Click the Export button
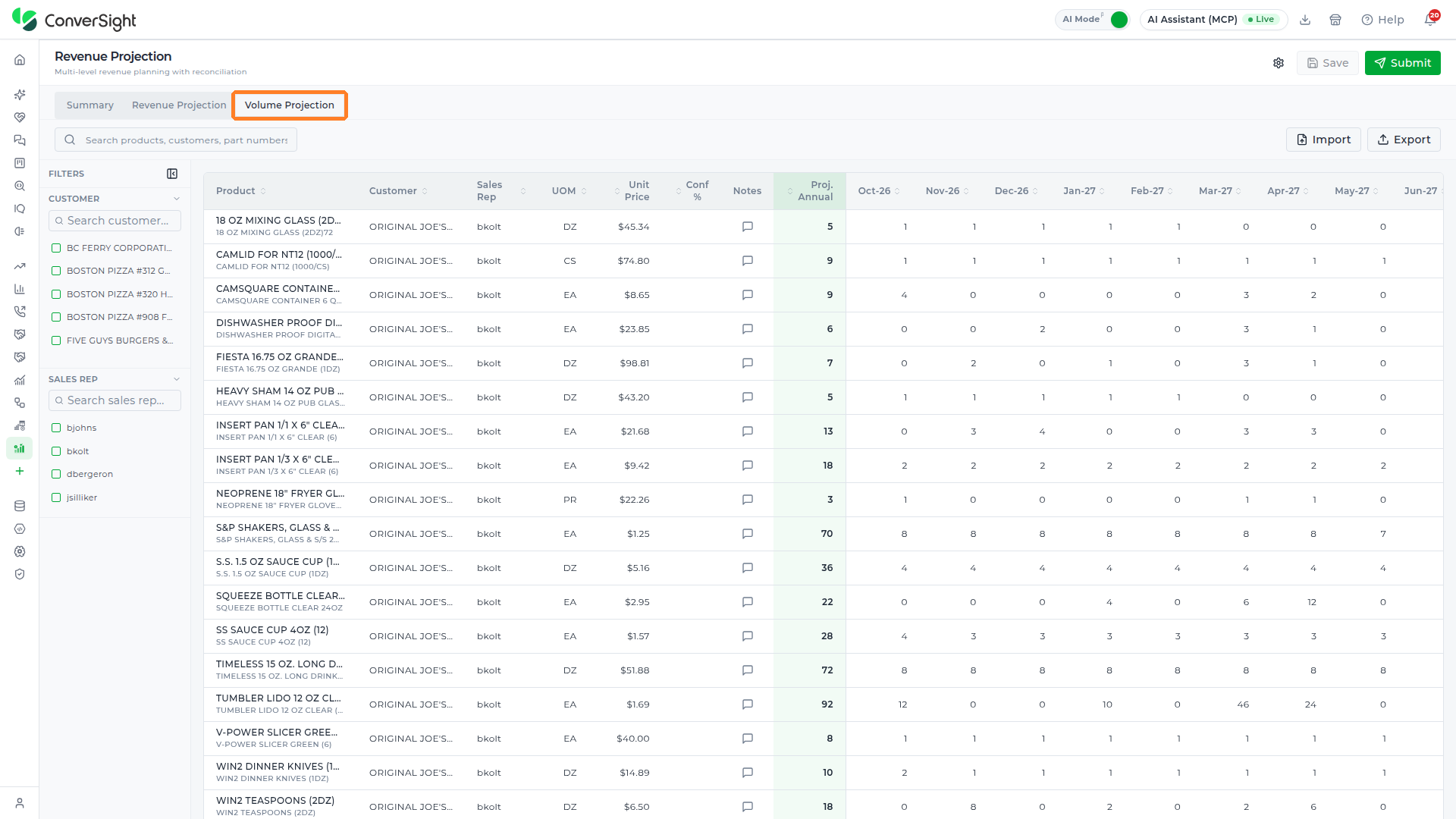The width and height of the screenshot is (1456, 819). [1404, 140]
